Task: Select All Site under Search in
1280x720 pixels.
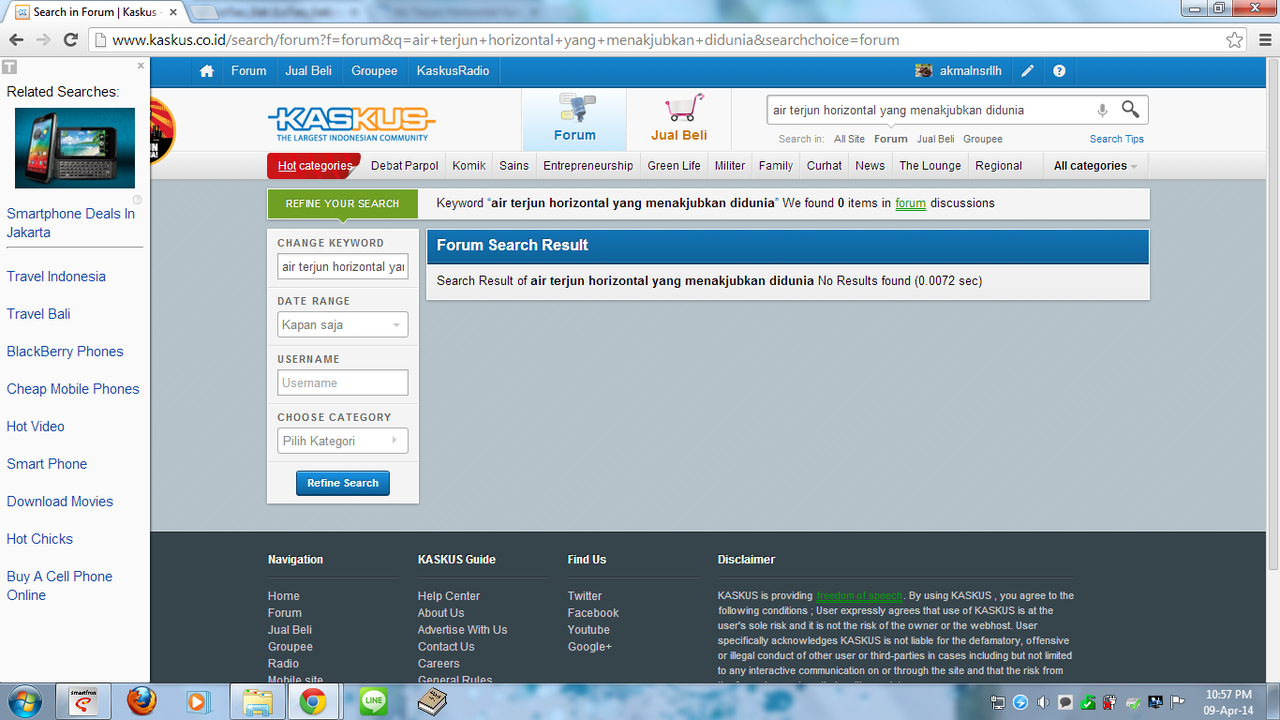Action: tap(849, 139)
